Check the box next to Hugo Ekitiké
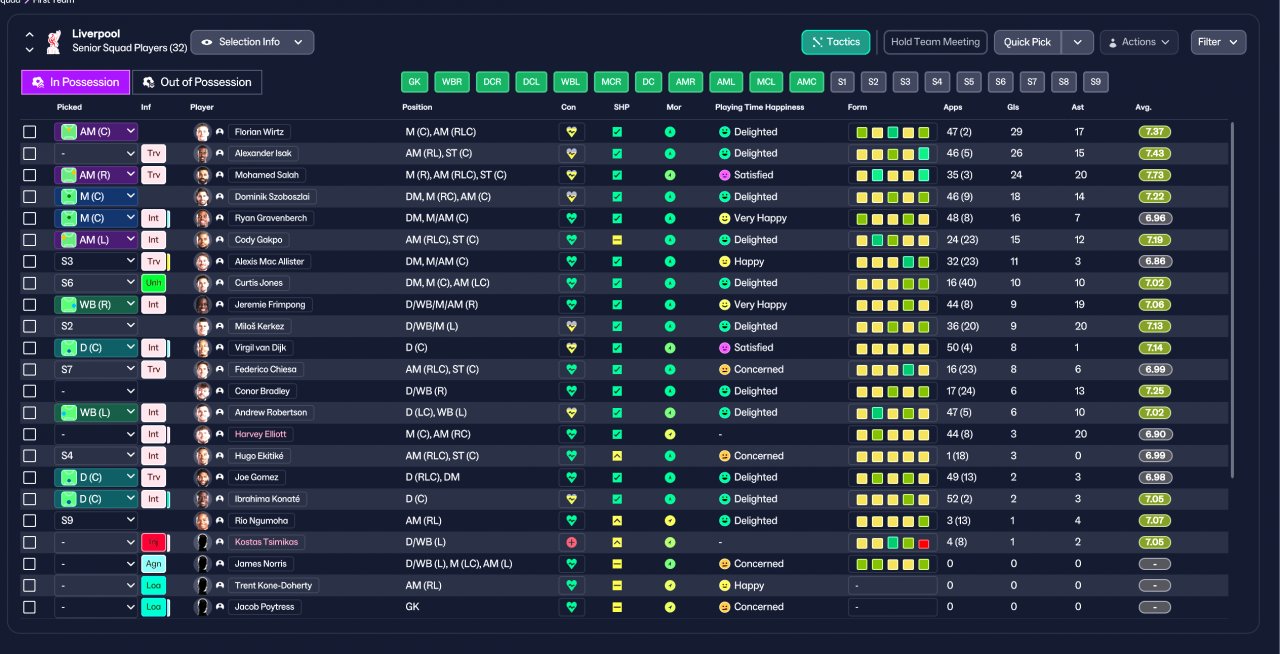 click(30, 456)
